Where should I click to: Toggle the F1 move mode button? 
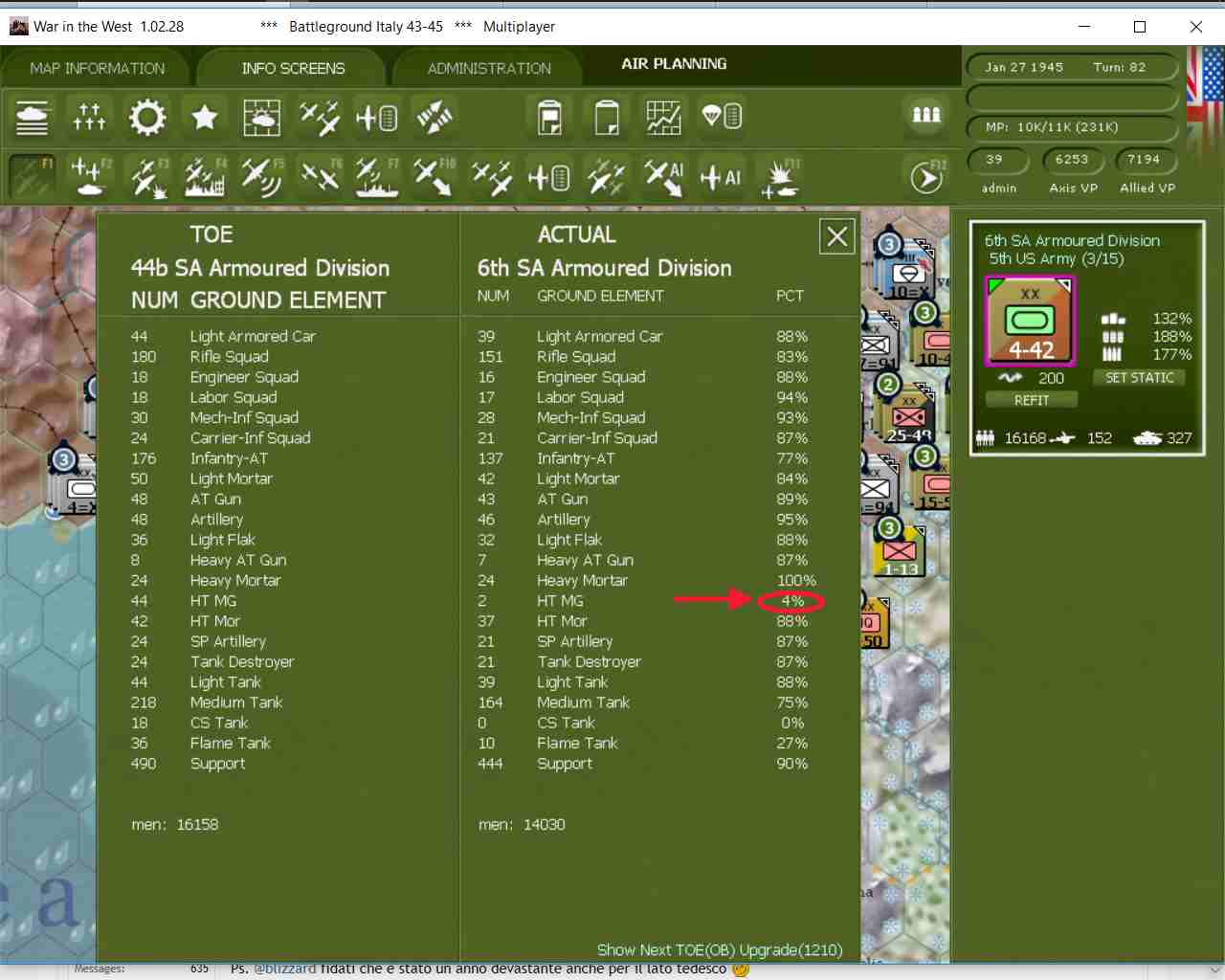pyautogui.click(x=32, y=176)
